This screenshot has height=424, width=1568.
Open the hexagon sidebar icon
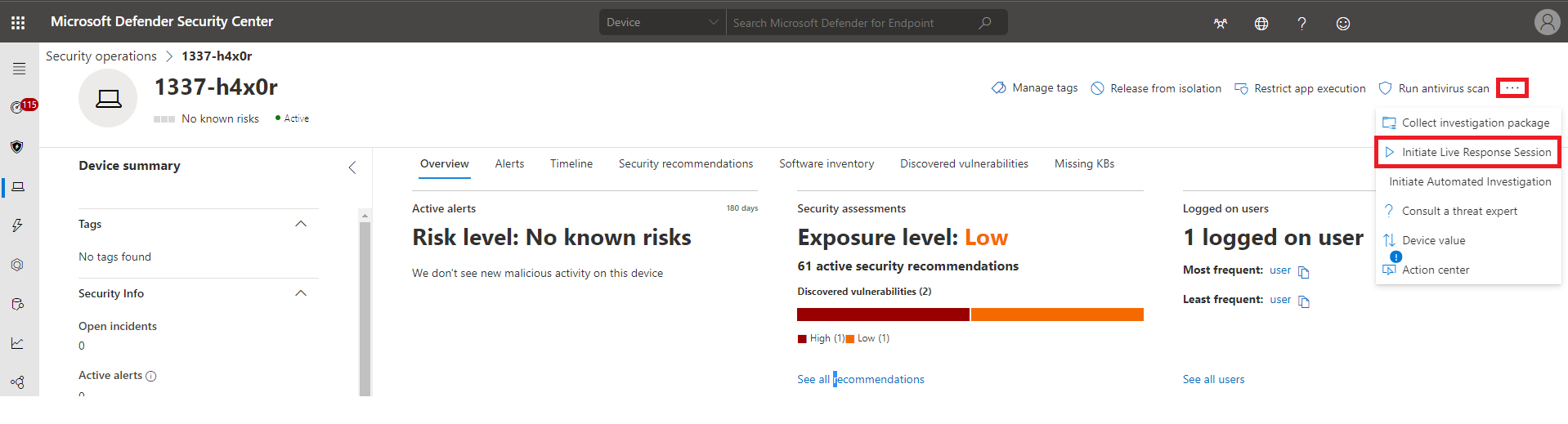coord(17,265)
